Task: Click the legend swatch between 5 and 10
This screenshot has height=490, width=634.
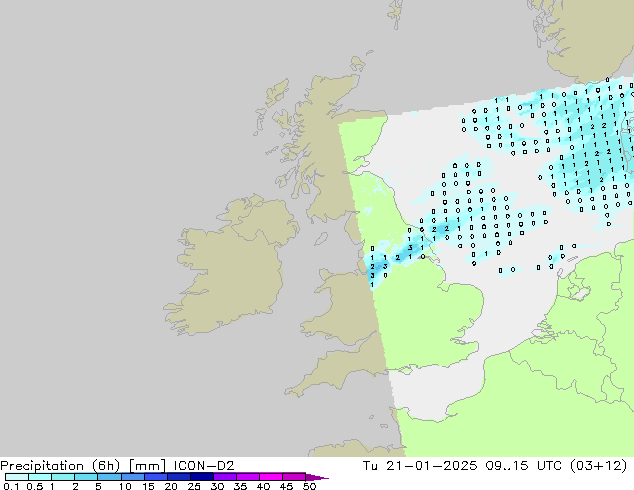Action: 109,477
